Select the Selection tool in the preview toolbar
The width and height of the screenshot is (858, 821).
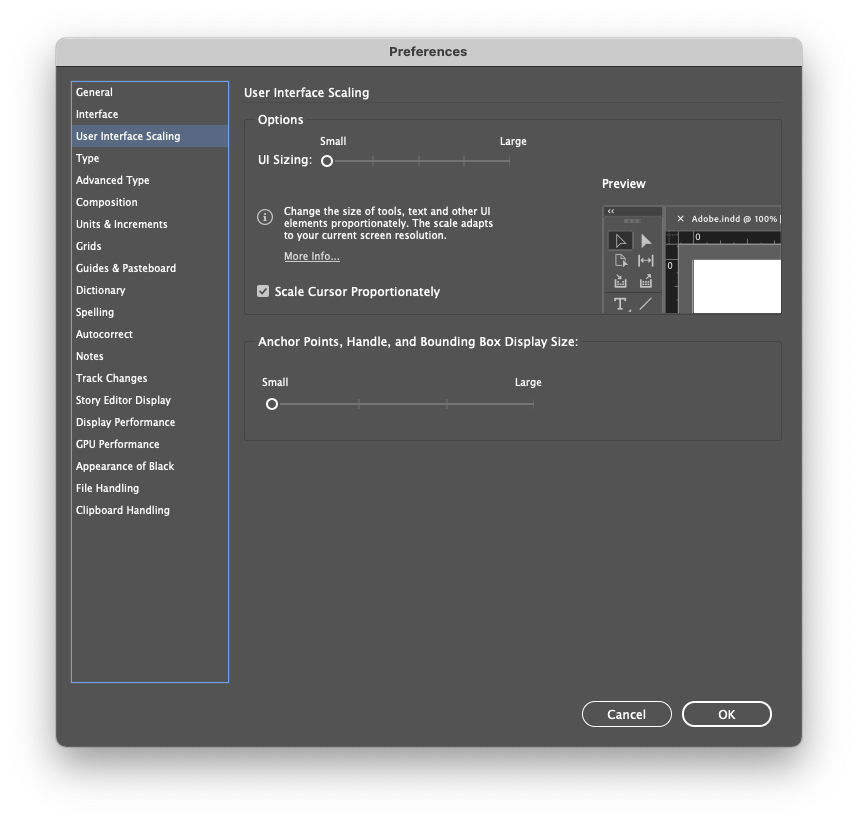coord(621,240)
